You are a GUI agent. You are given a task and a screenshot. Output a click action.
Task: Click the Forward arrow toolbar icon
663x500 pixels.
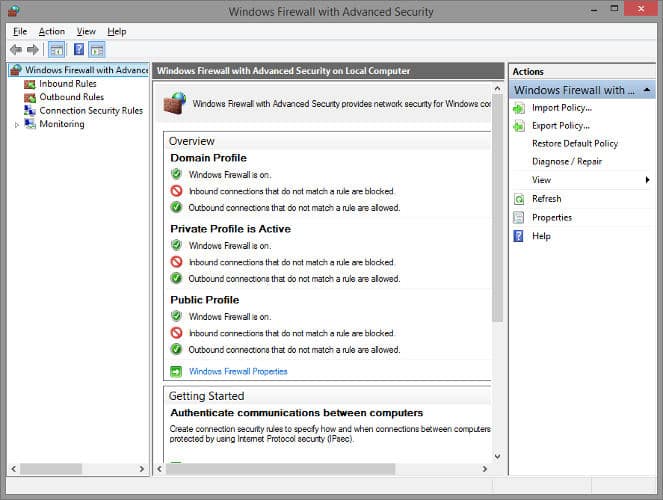[x=33, y=50]
